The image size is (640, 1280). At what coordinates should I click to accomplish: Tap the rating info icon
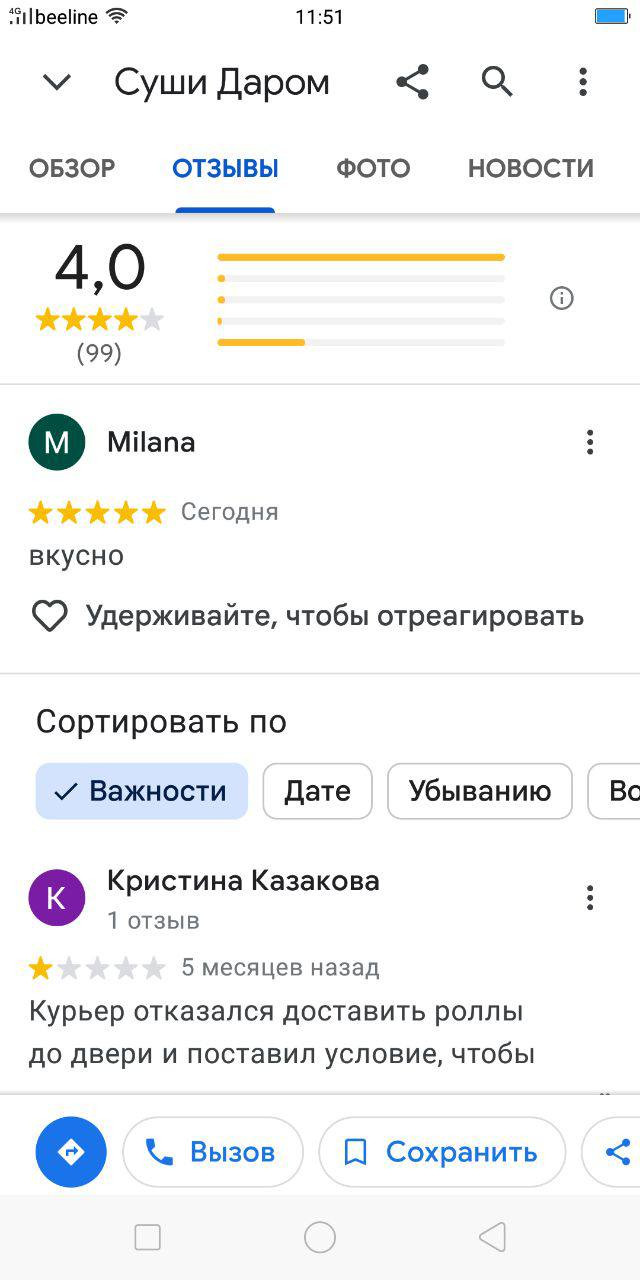(562, 298)
